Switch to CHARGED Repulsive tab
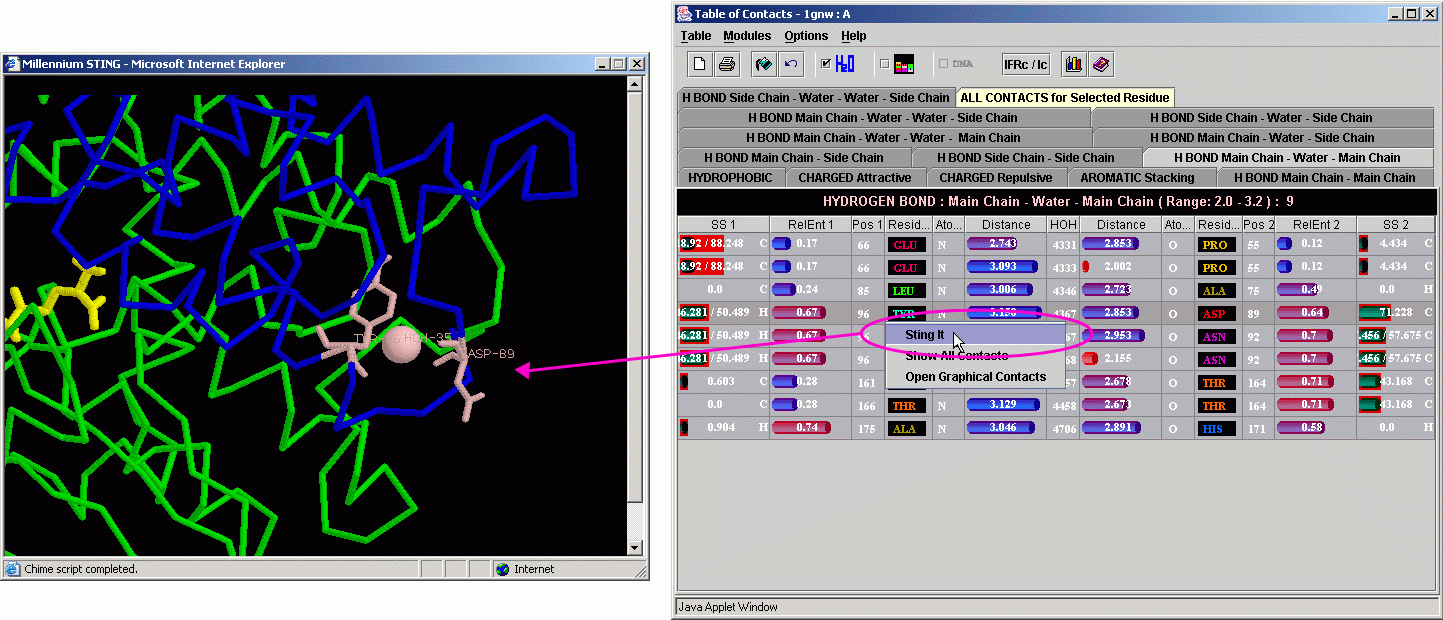1443x620 pixels. point(995,178)
